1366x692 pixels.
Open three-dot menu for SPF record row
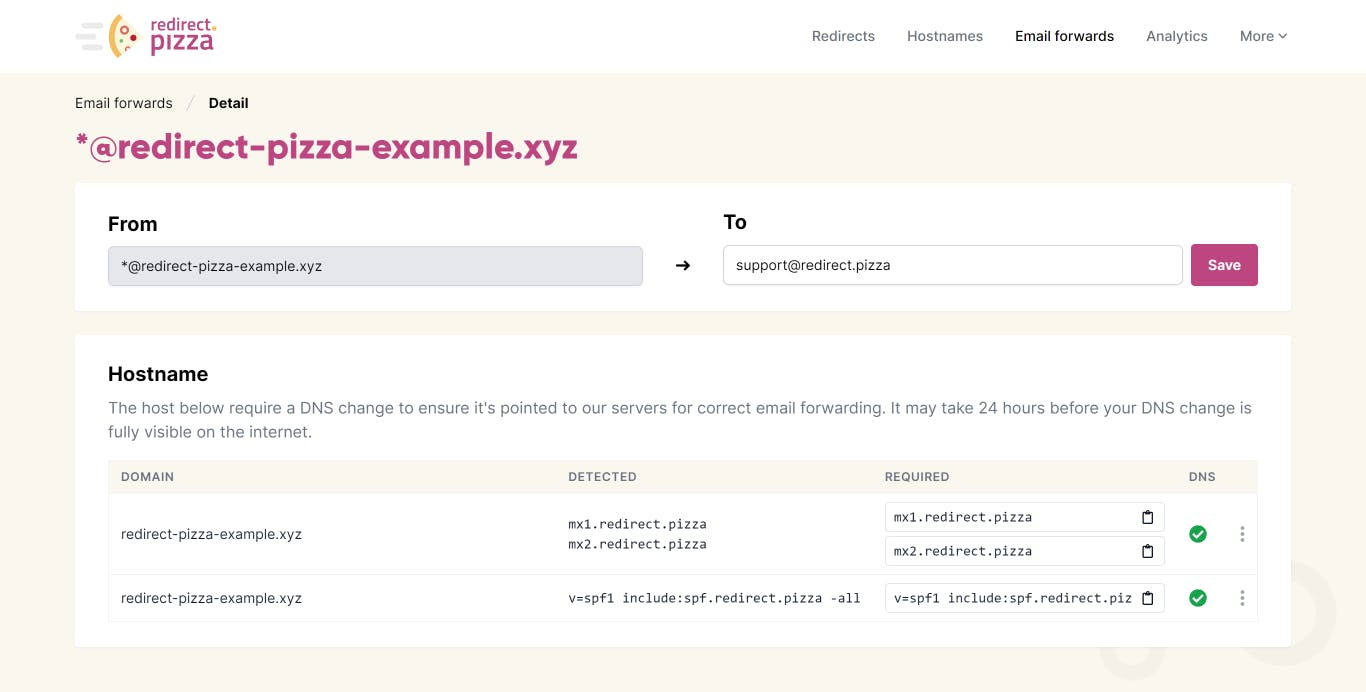(1241, 598)
